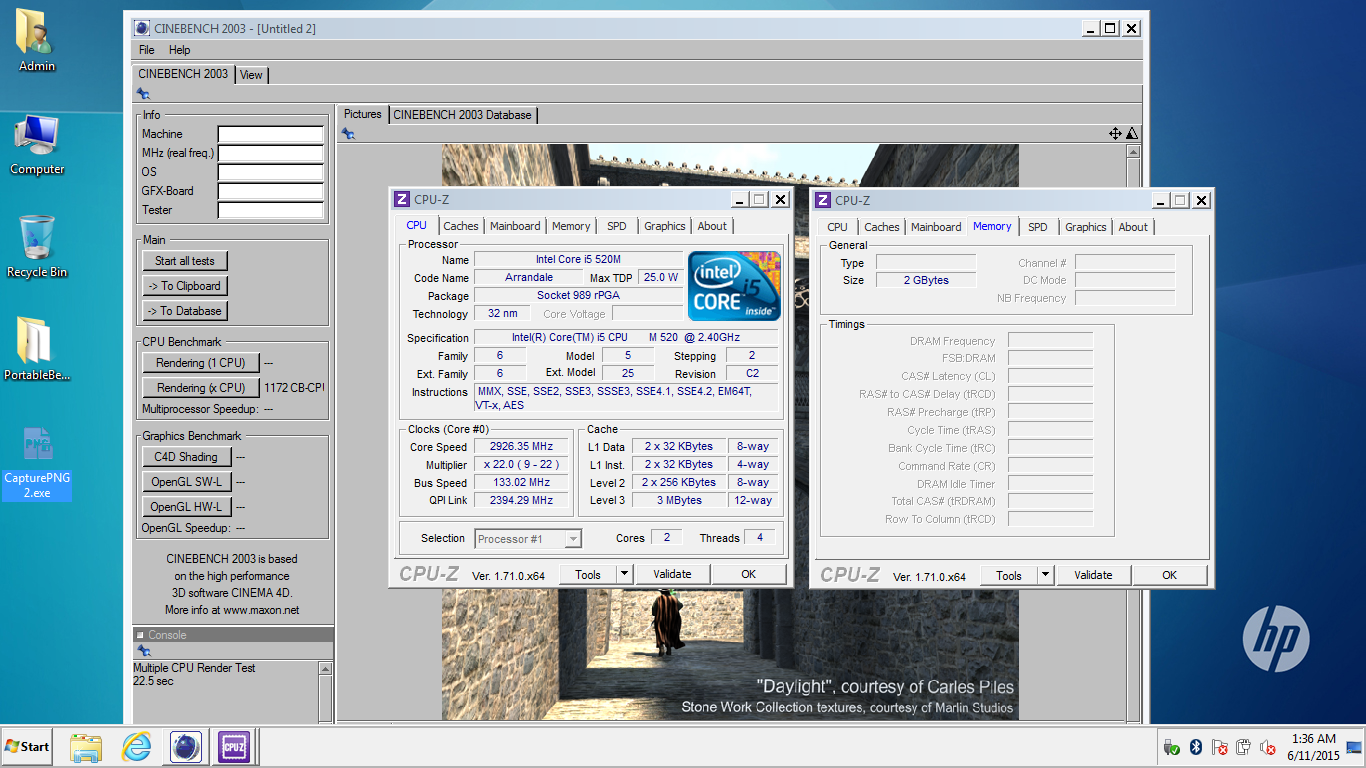1366x768 pixels.
Task: Run the OpenGL SW-L benchmark
Action: click(187, 482)
